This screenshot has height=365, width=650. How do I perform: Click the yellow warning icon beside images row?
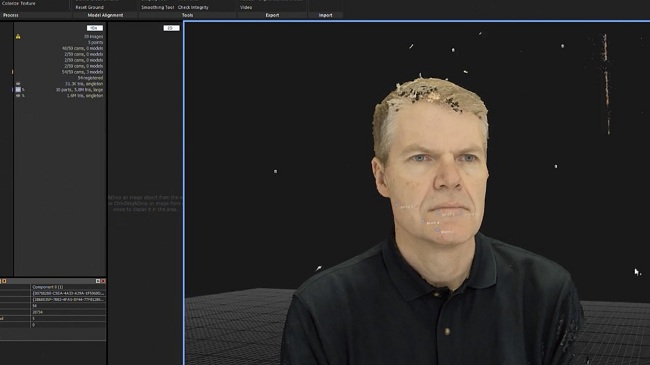[18, 36]
